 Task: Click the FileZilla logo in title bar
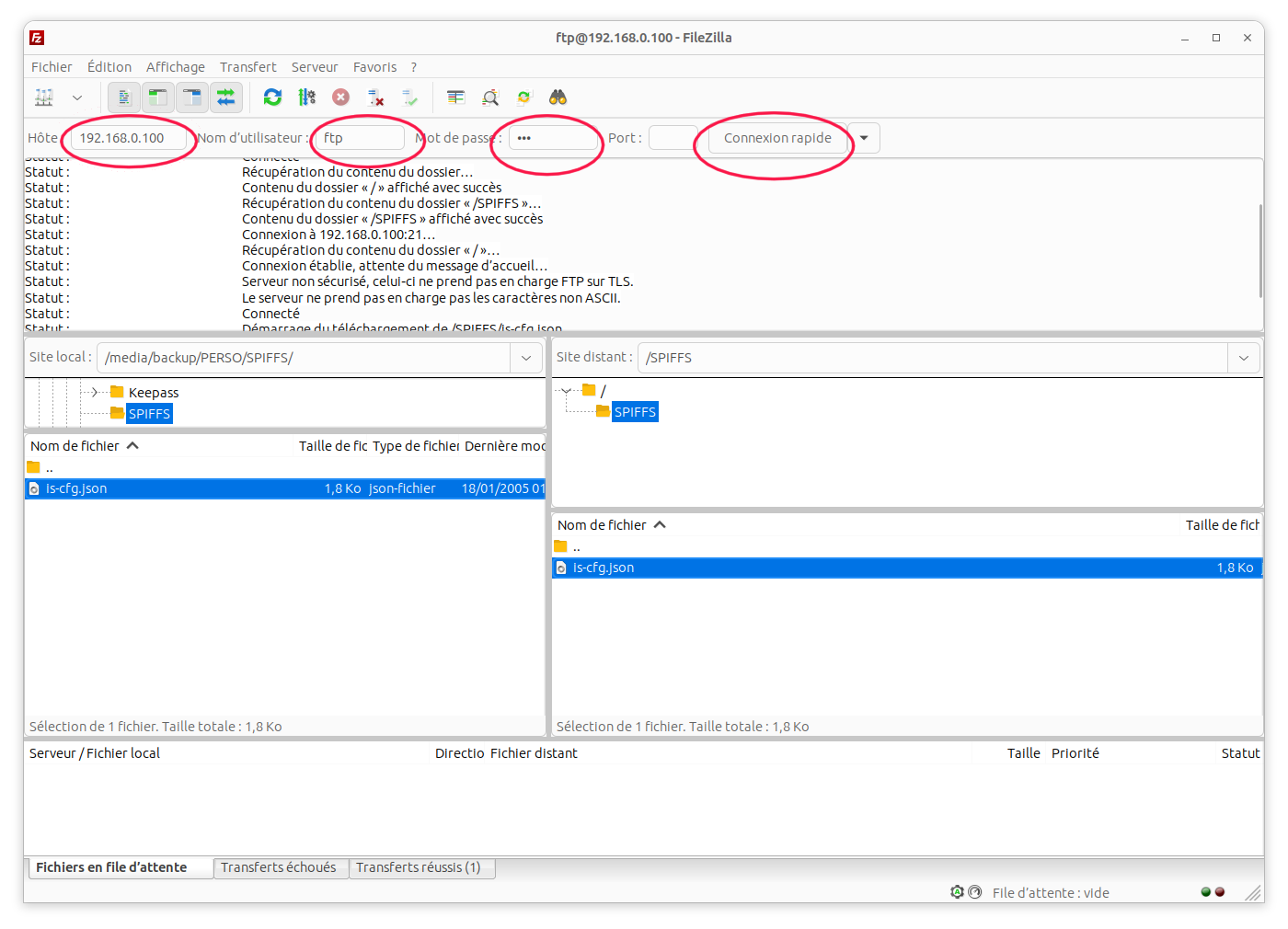pos(37,38)
